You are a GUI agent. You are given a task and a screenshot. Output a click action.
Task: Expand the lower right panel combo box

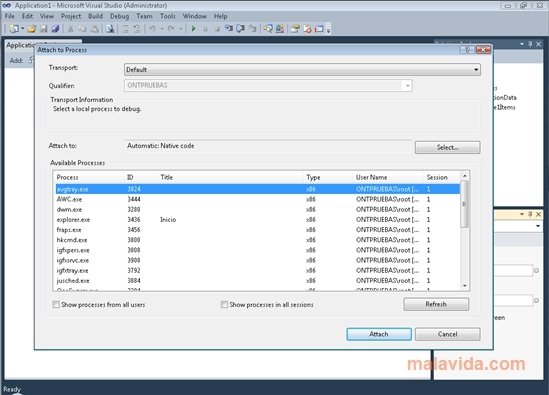point(538,226)
